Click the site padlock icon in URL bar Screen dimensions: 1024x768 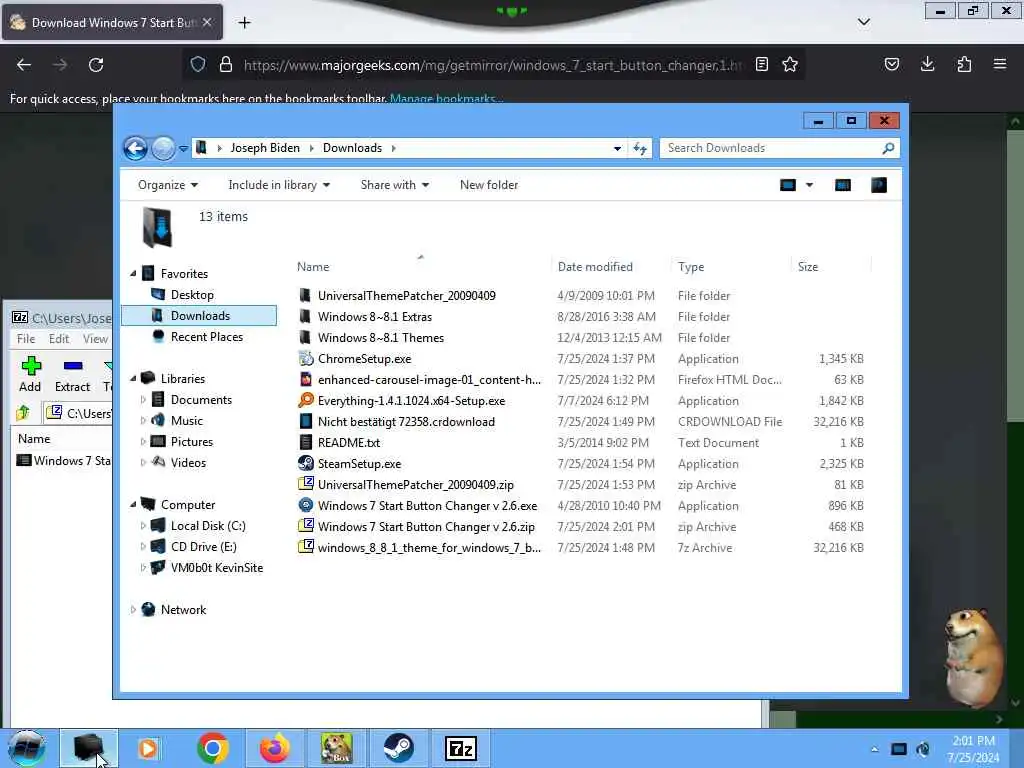(x=226, y=64)
